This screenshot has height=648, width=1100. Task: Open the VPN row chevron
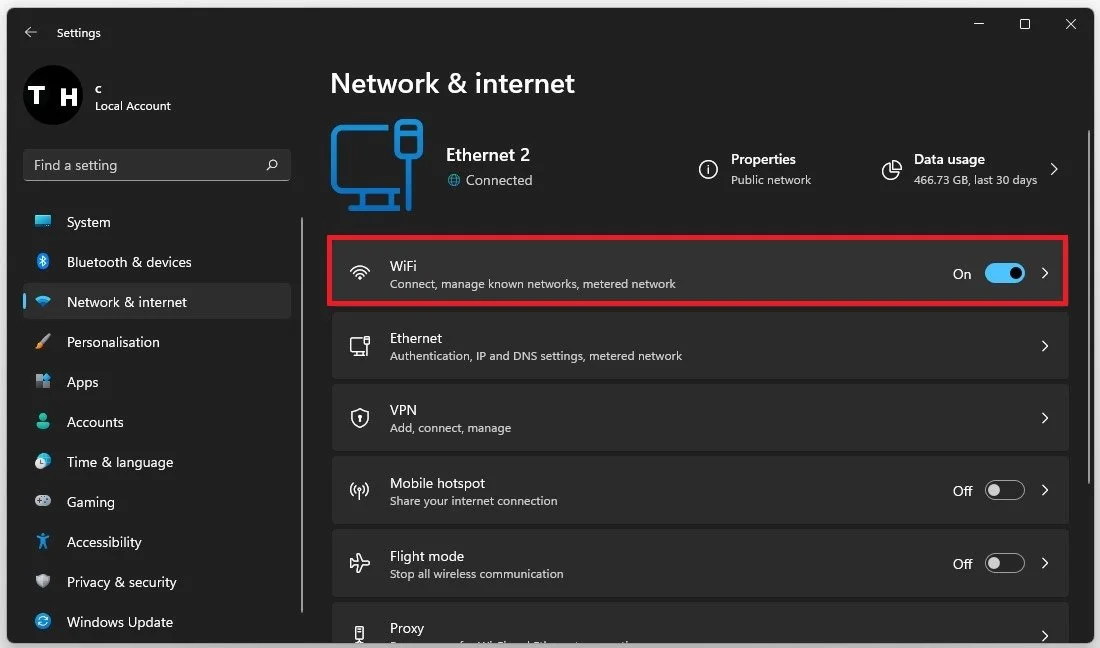1045,418
